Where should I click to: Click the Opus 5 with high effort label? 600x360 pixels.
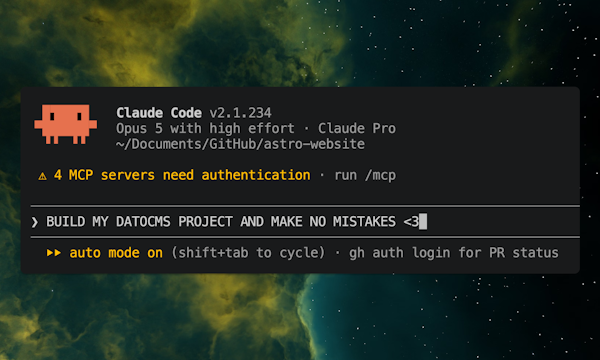205,129
